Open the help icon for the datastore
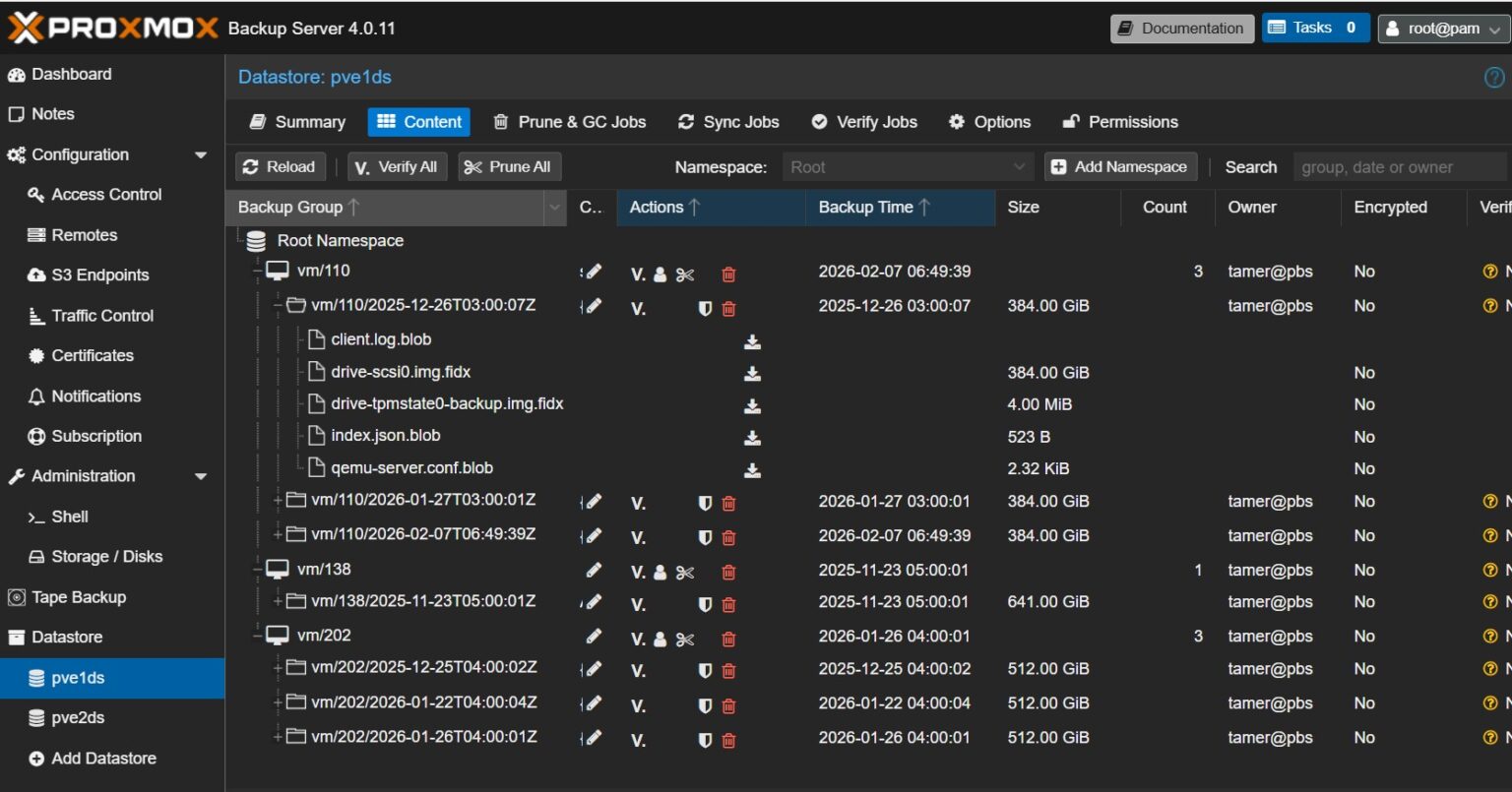 click(x=1494, y=77)
